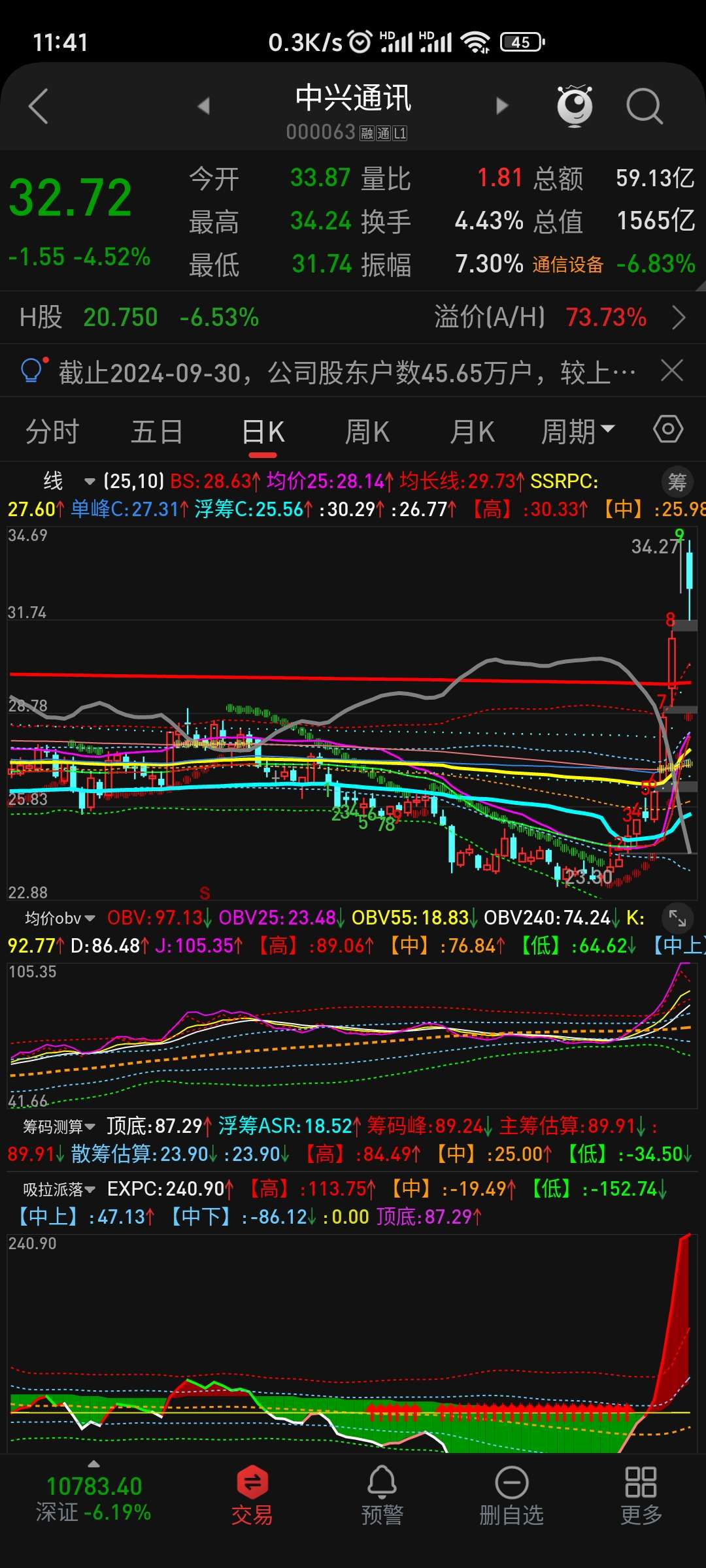Viewport: 706px width, 1568px height.
Task: Open 预警 alert bell
Action: coord(382,1495)
